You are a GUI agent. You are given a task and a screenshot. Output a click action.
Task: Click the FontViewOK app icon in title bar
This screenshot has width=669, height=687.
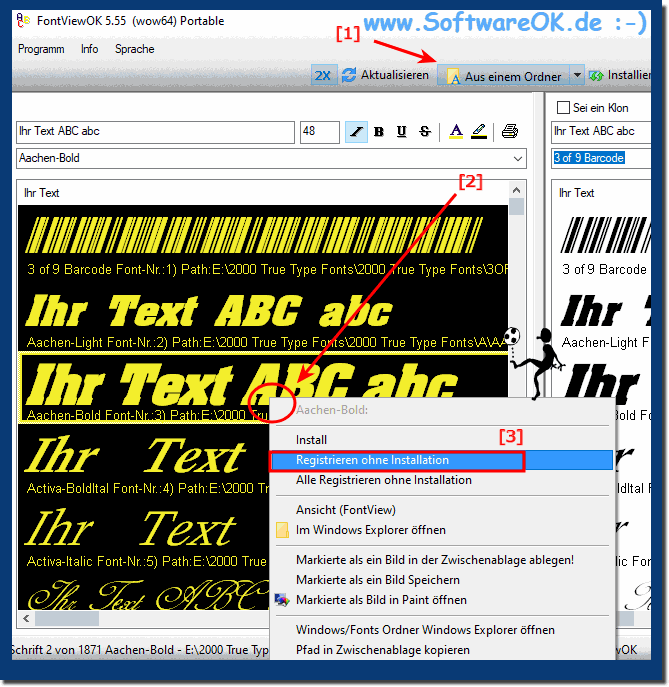[23, 20]
